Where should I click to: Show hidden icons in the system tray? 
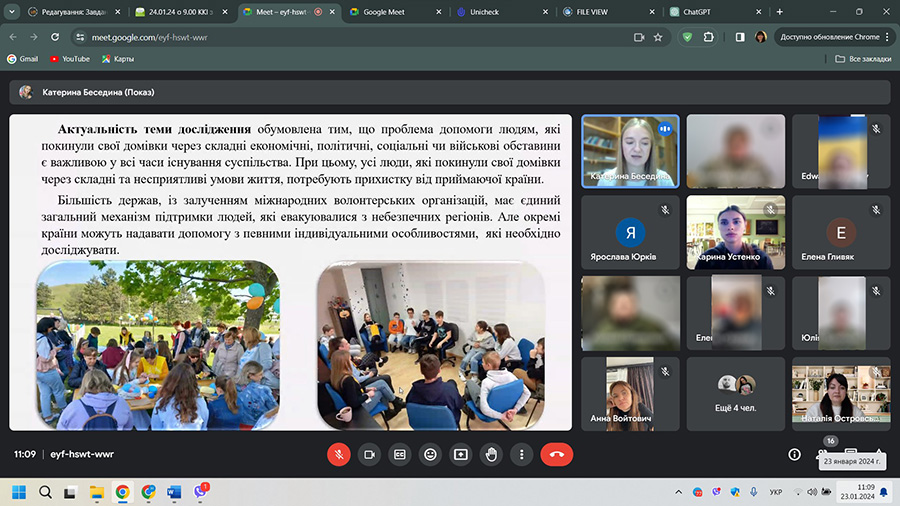680,492
